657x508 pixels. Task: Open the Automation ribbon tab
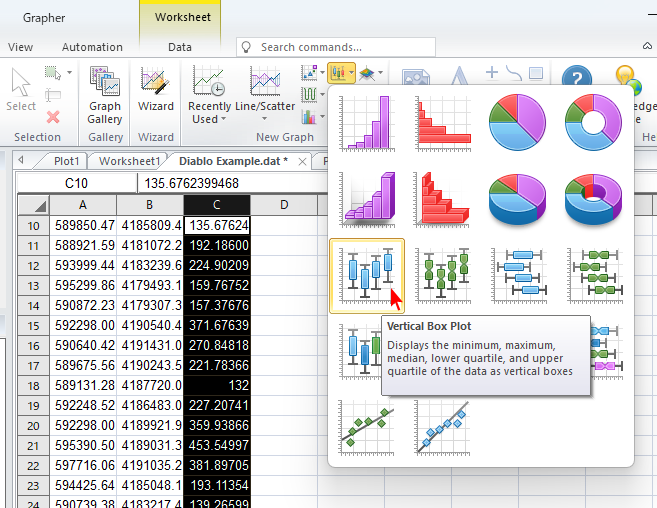(92, 47)
